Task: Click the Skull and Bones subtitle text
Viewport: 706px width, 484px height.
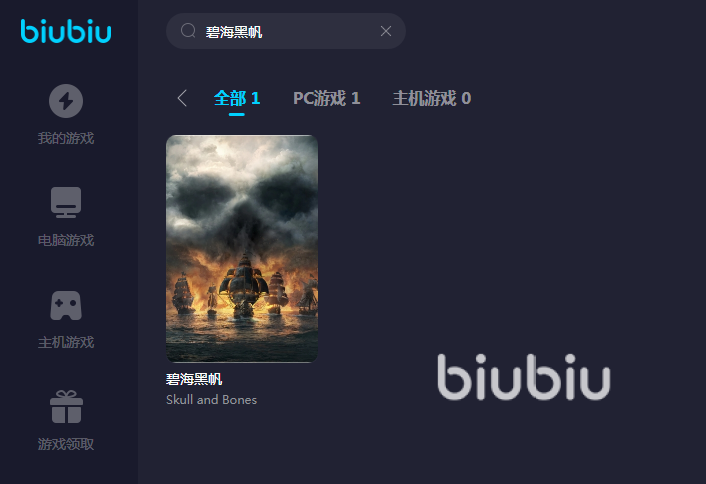Action: [212, 400]
